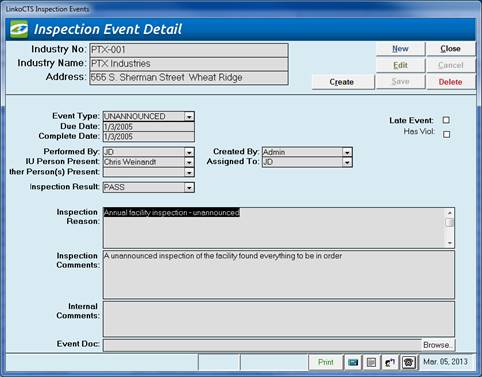Open the Performed By dropdown
The height and width of the screenshot is (377, 482).
click(189, 152)
